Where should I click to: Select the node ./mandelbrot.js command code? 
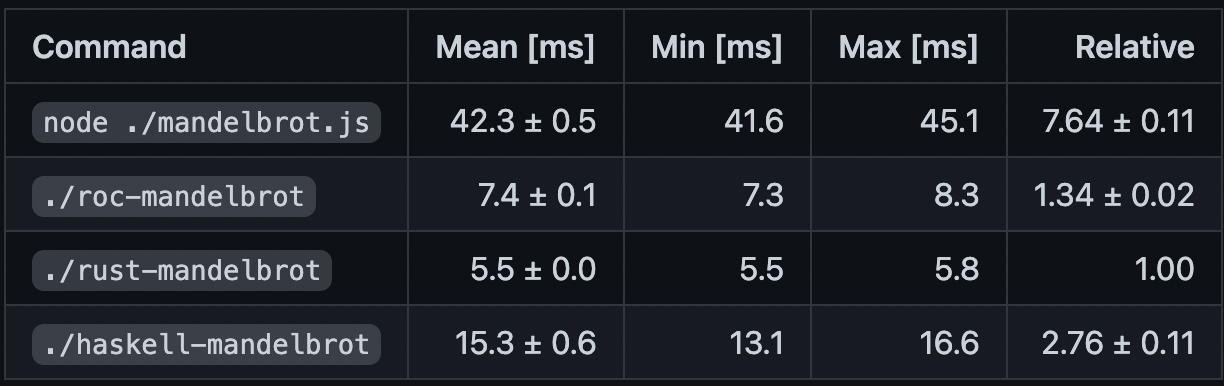pos(207,122)
